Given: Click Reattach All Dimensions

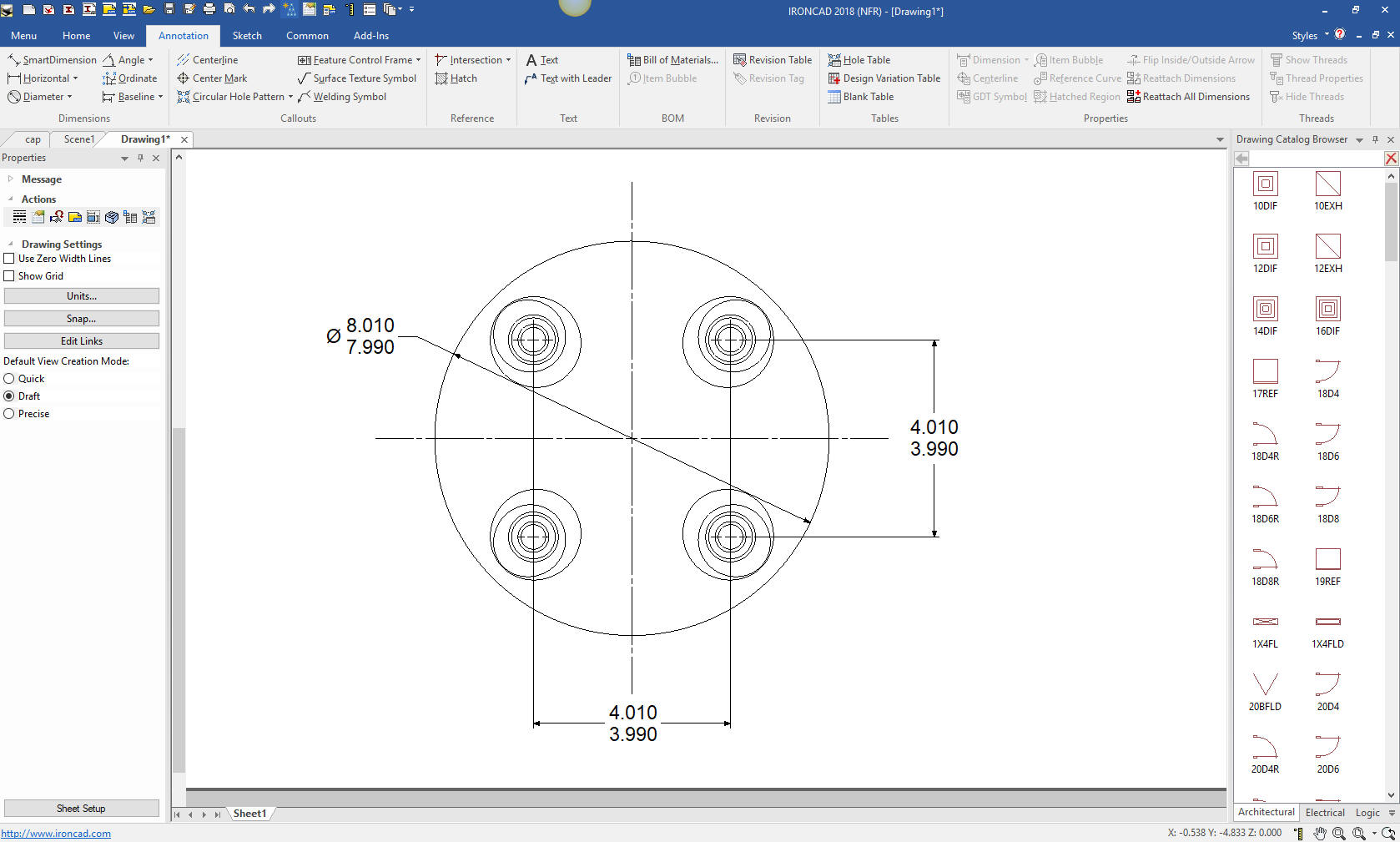Looking at the screenshot, I should tap(1188, 97).
